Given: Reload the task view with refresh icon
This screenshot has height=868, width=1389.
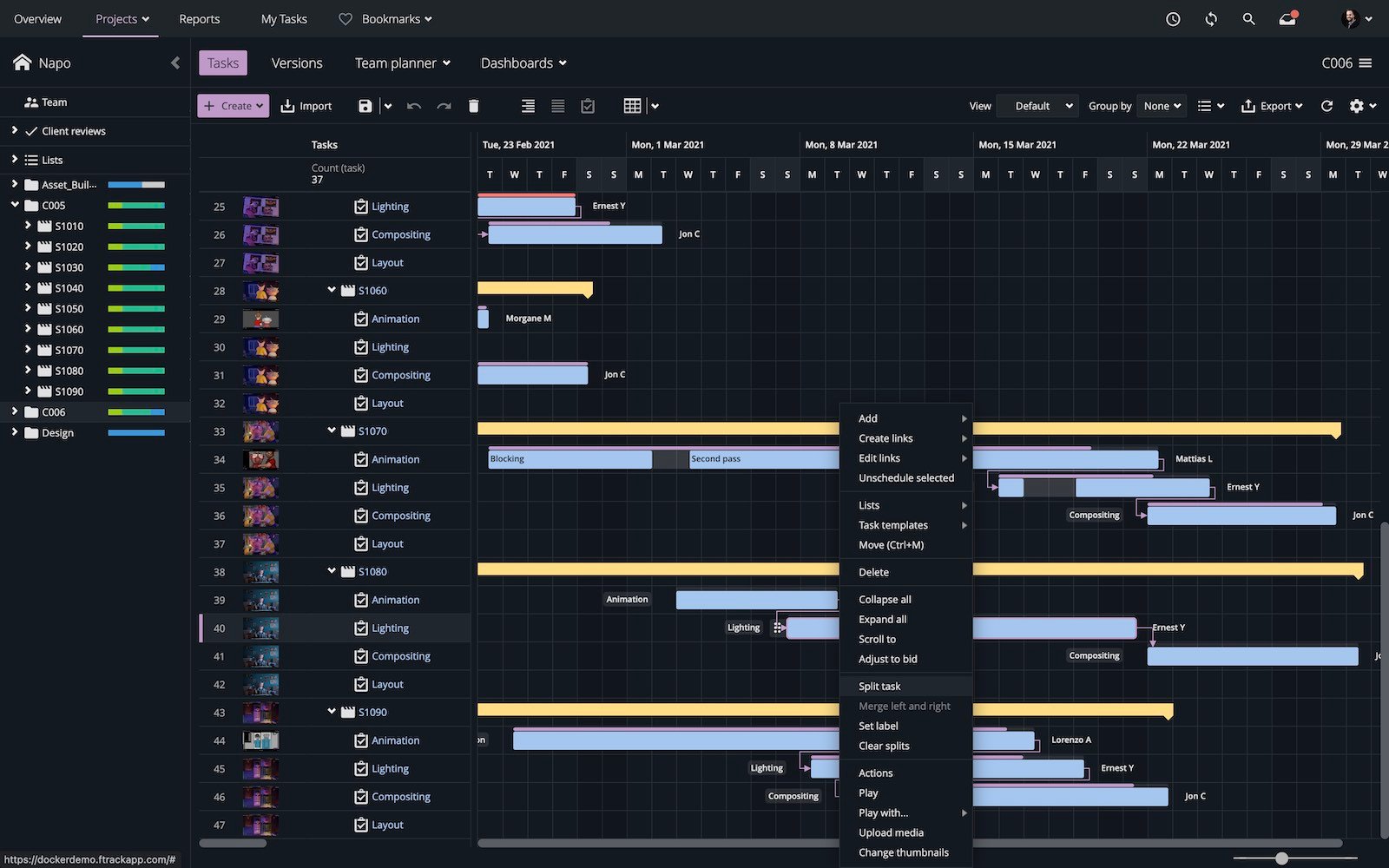Looking at the screenshot, I should [x=1326, y=106].
